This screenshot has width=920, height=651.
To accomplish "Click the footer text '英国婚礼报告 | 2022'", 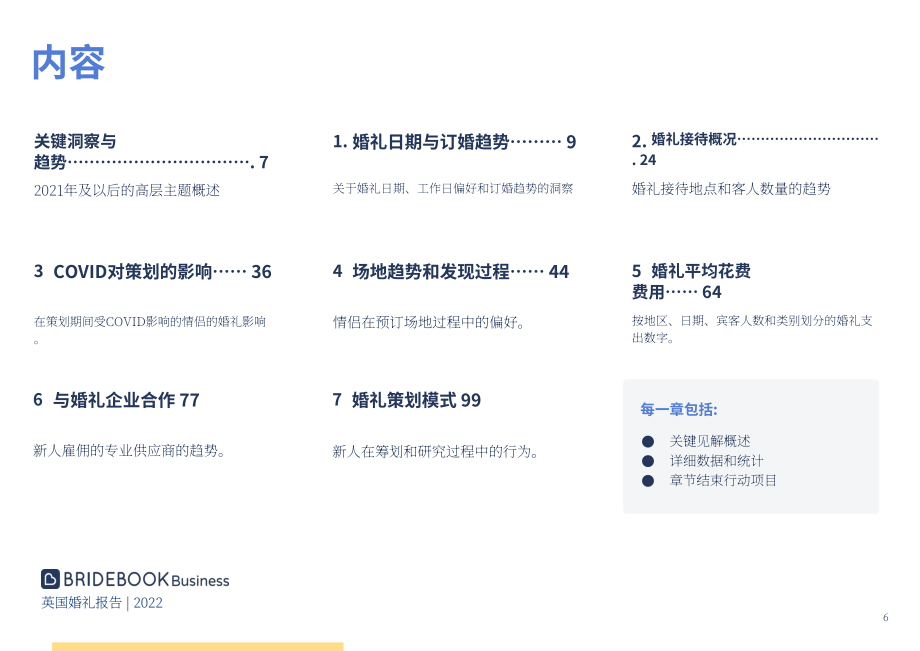I will 102,602.
